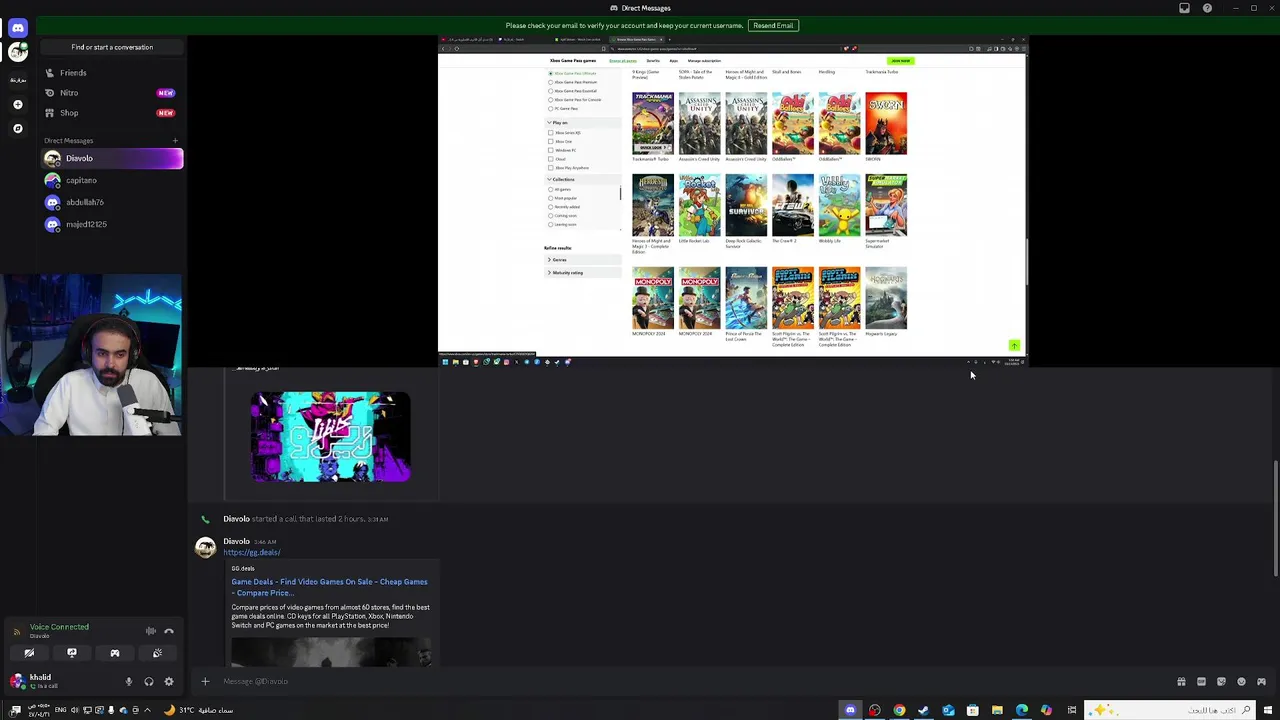Open Game Deals embed title link
The image size is (1280, 720).
[329, 587]
